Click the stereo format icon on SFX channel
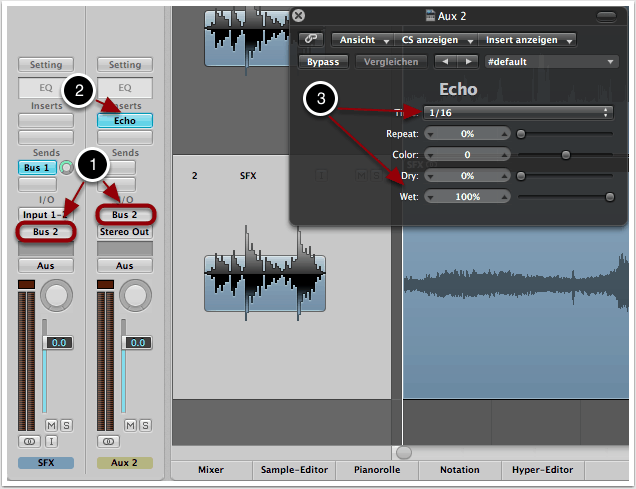Viewport: 636px width, 489px height. [x=27, y=441]
